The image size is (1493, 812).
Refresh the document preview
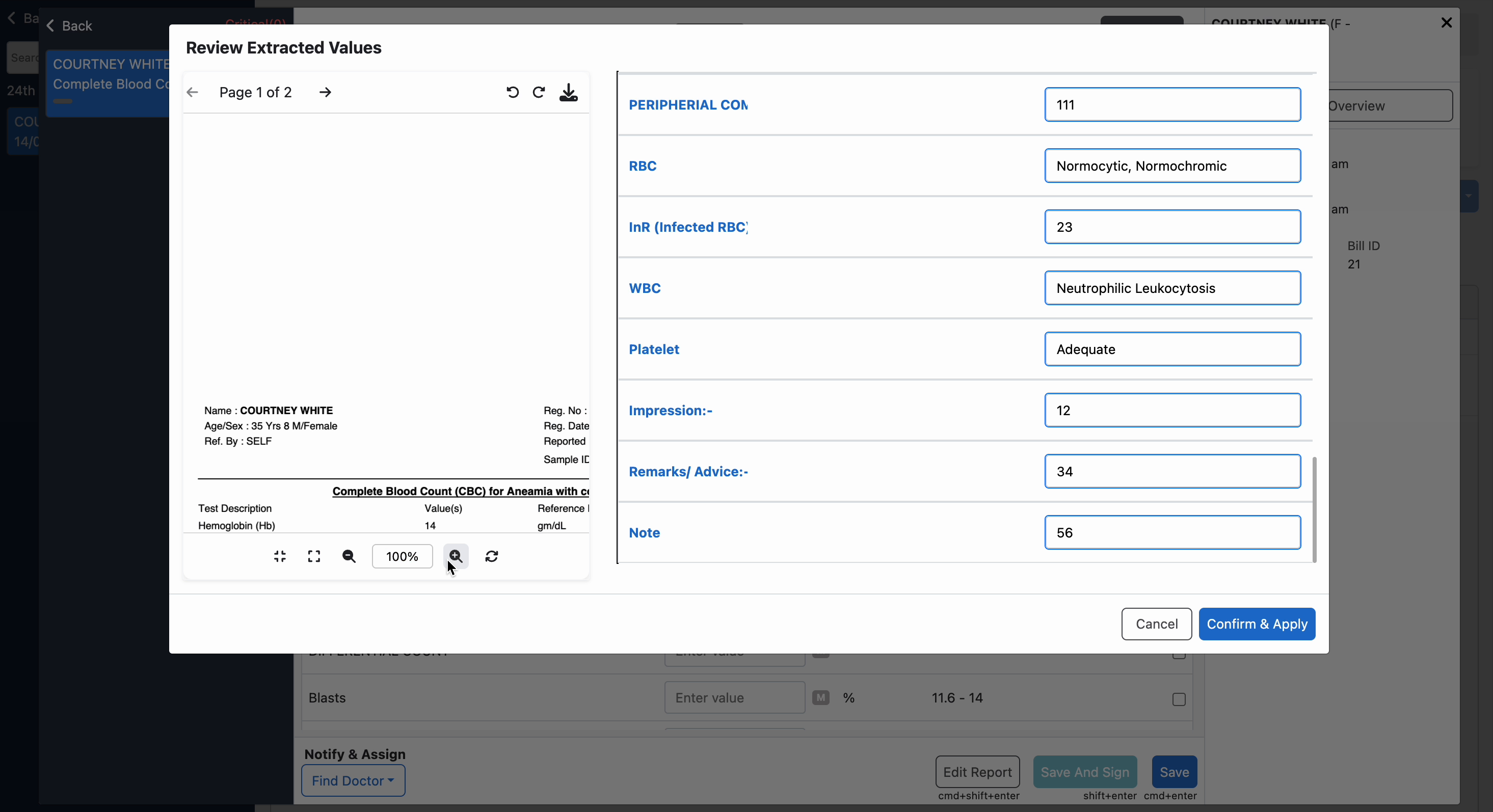pyautogui.click(x=492, y=556)
